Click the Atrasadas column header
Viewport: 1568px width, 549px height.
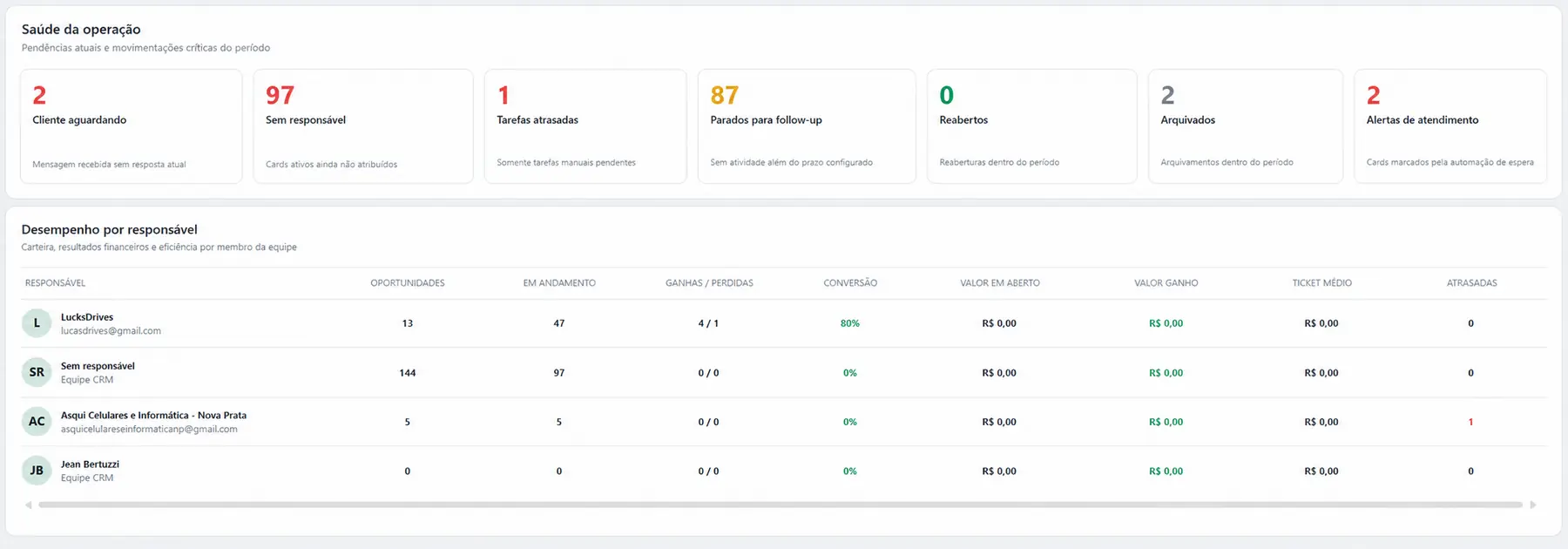1472,283
